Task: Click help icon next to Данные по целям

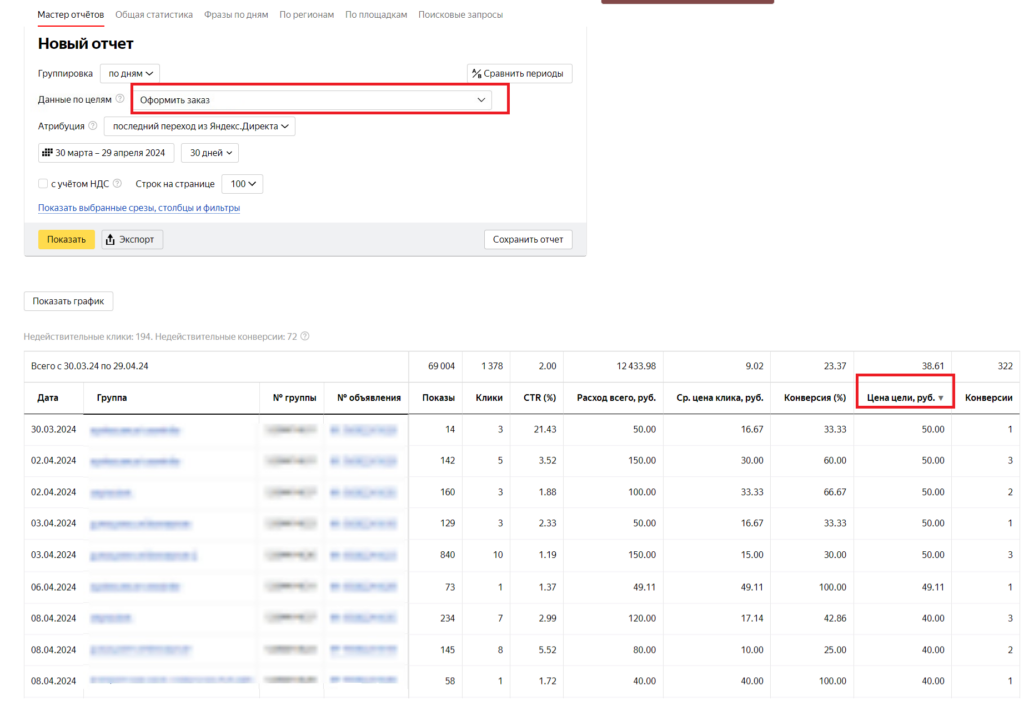Action: [120, 99]
